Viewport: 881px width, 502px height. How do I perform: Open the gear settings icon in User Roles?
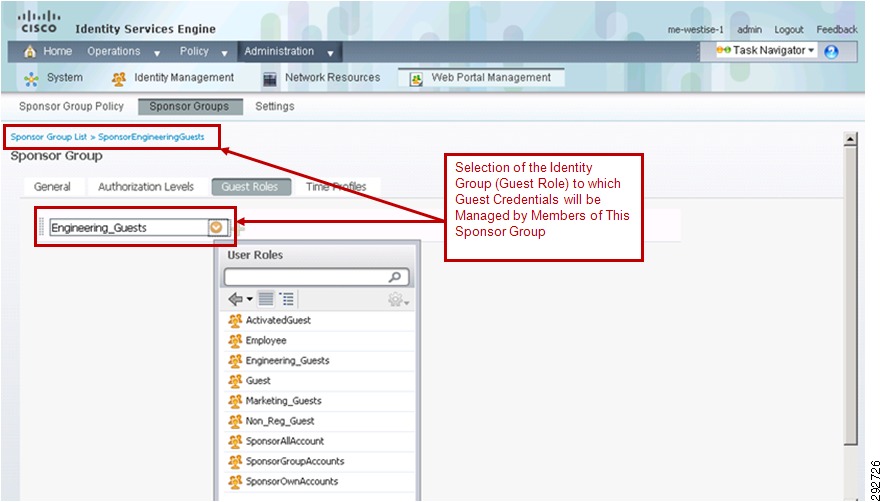click(x=396, y=300)
